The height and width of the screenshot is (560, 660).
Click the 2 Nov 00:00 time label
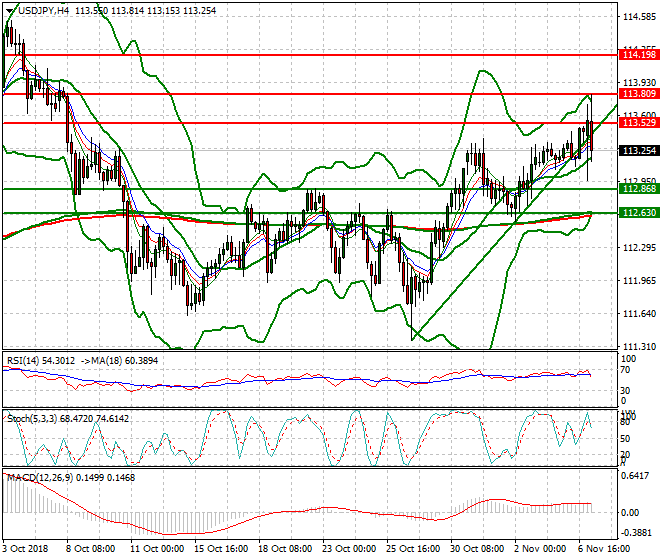(540, 549)
